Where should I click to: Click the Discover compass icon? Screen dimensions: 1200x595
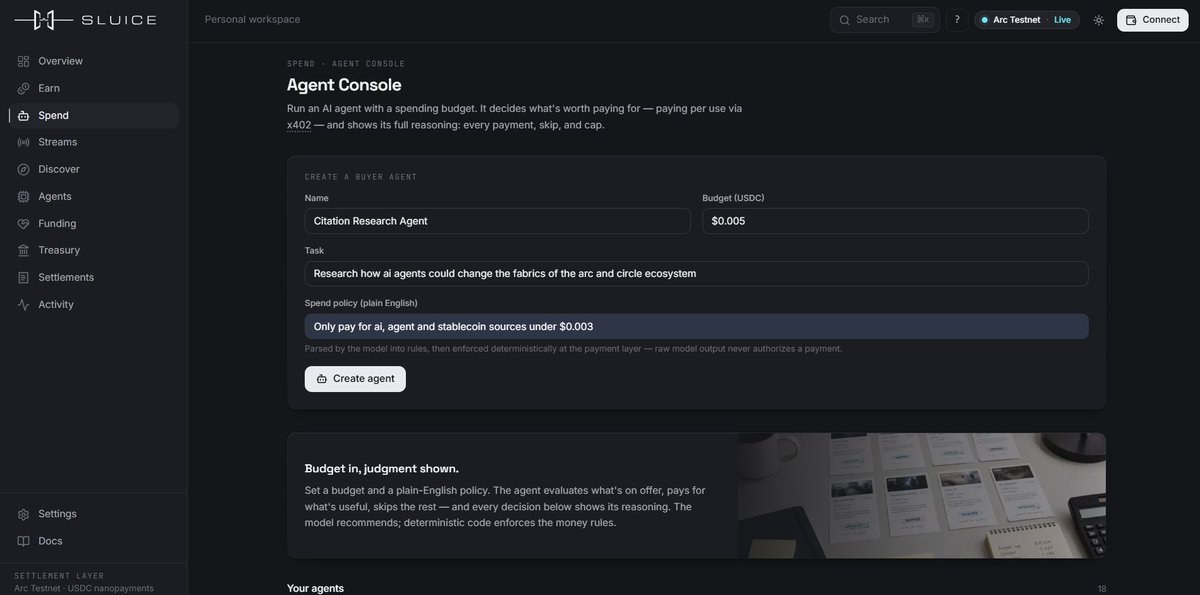(23, 169)
